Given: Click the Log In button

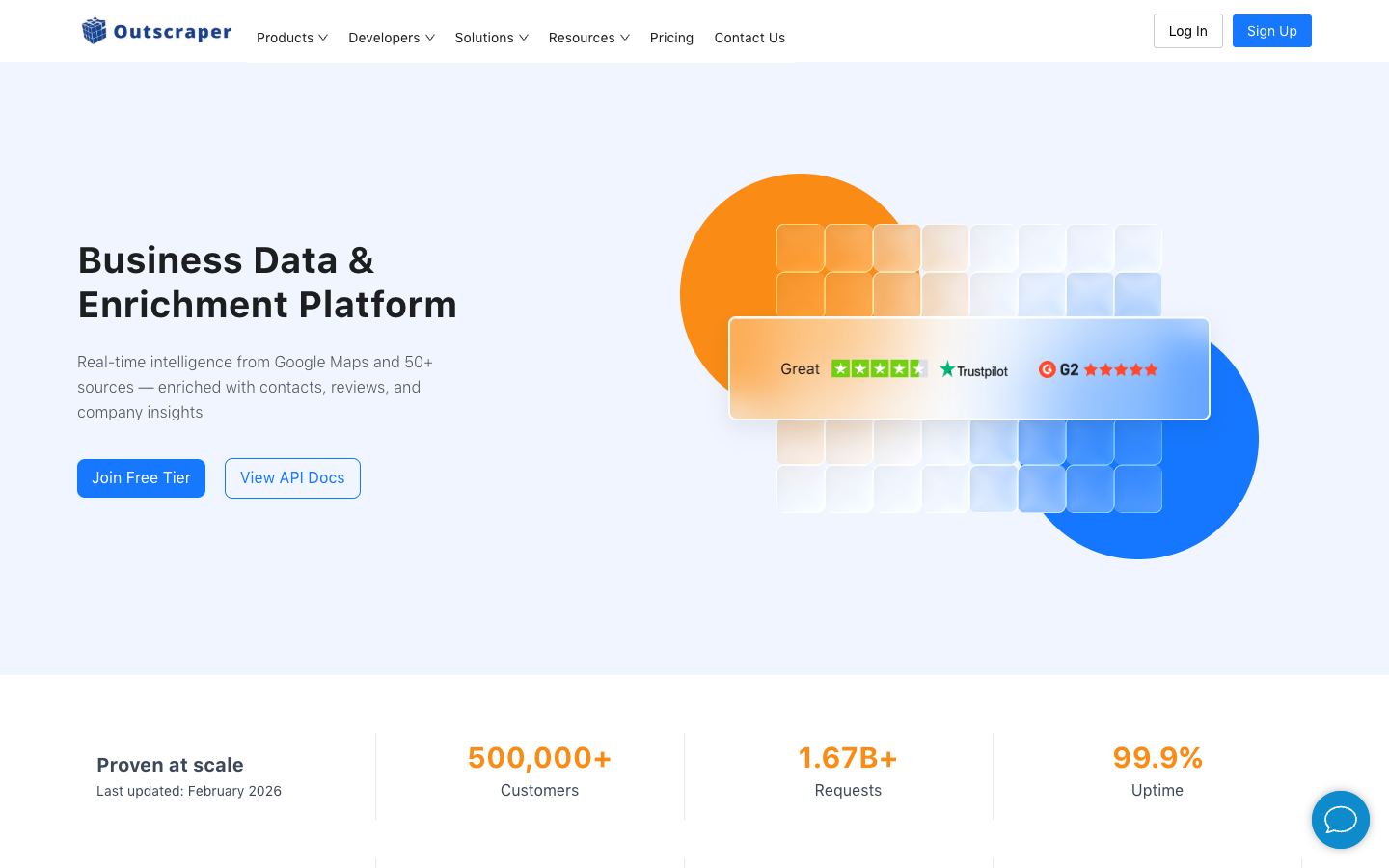Looking at the screenshot, I should click(1188, 31).
